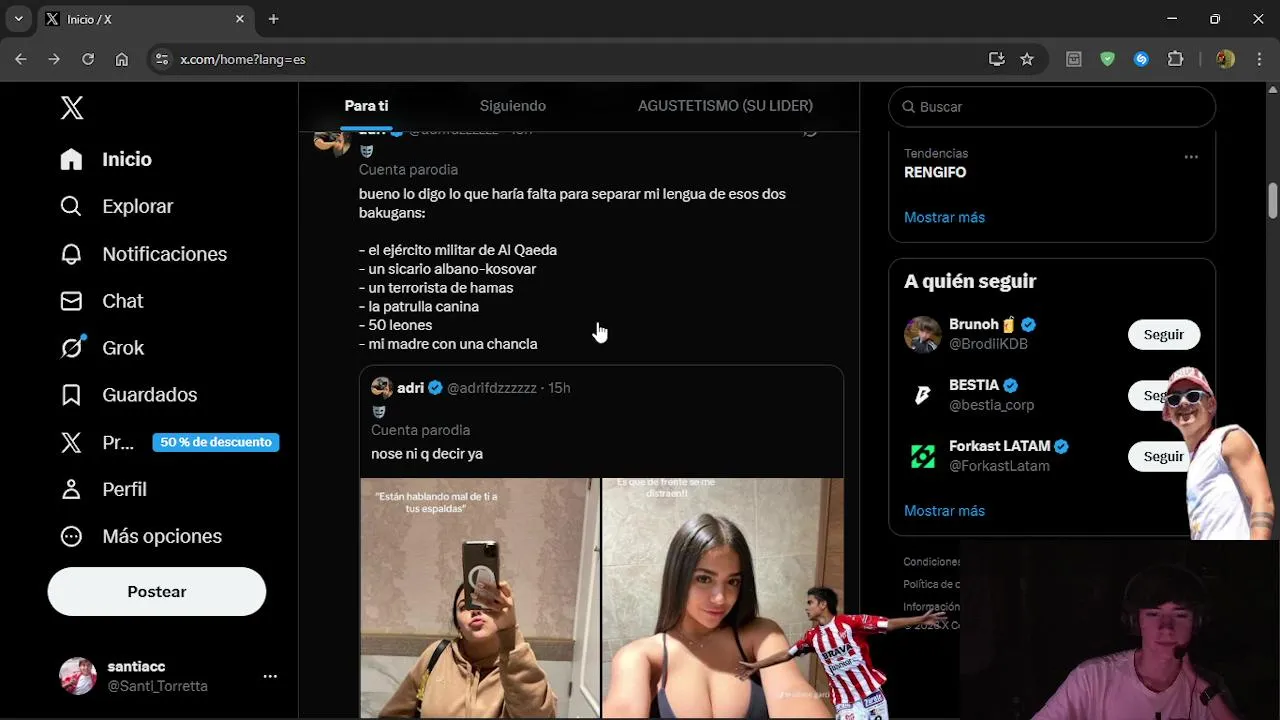The width and height of the screenshot is (1280, 720).
Task: Click Cuenta parodia label in quoted post
Action: click(x=420, y=430)
